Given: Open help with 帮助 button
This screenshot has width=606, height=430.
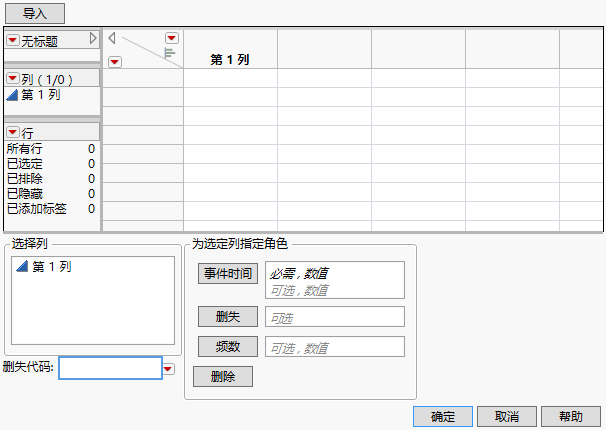Looking at the screenshot, I should click(x=571, y=416).
